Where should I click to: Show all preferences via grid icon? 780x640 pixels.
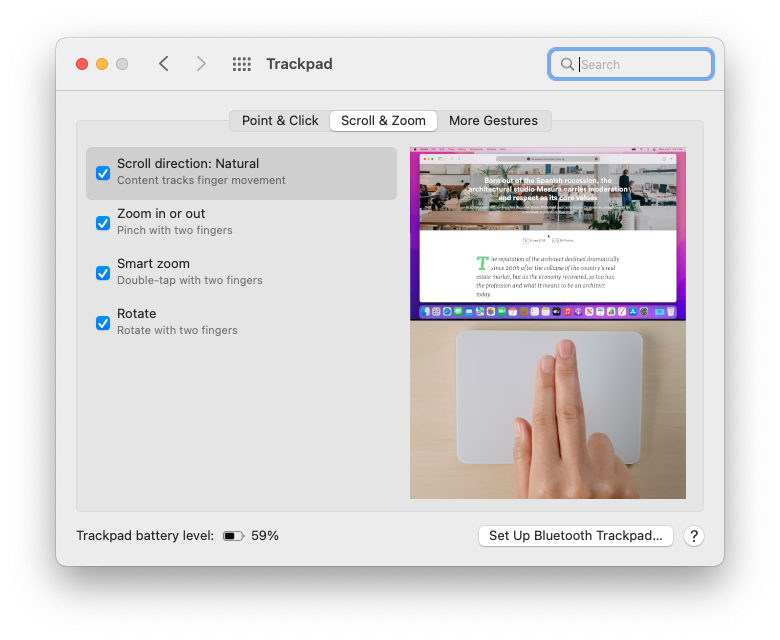tap(242, 64)
